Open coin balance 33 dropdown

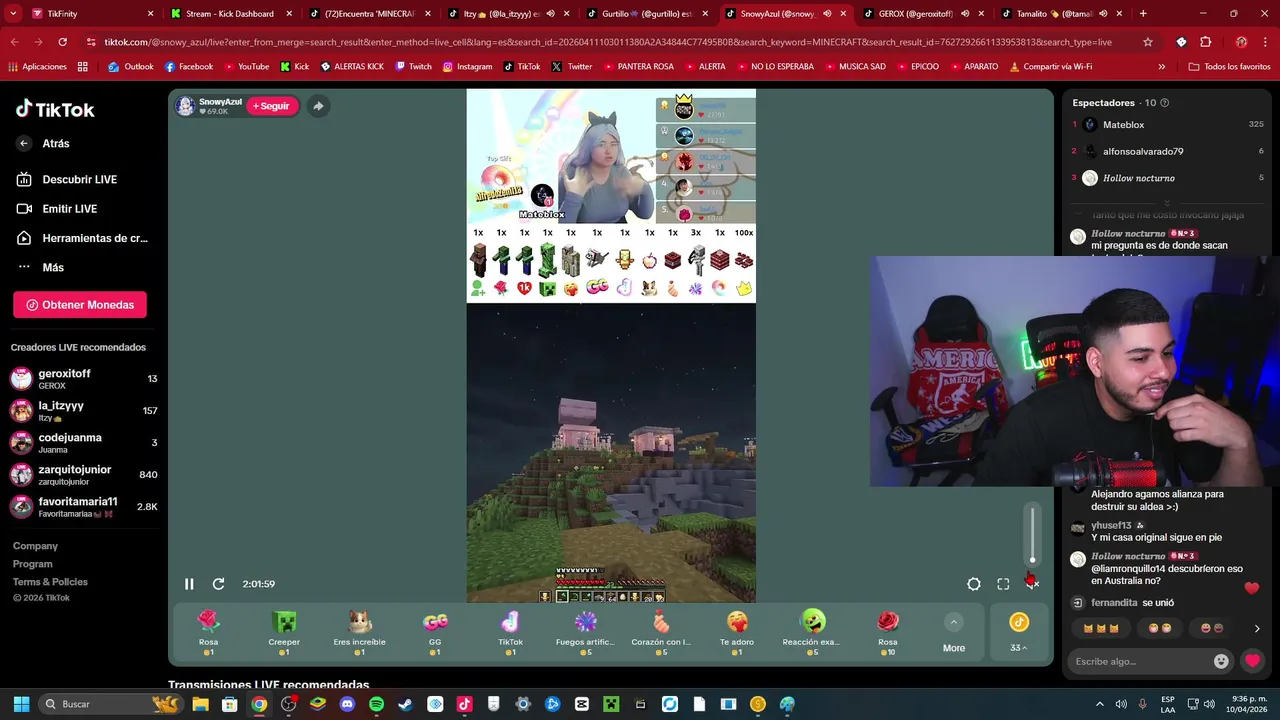click(x=1018, y=633)
